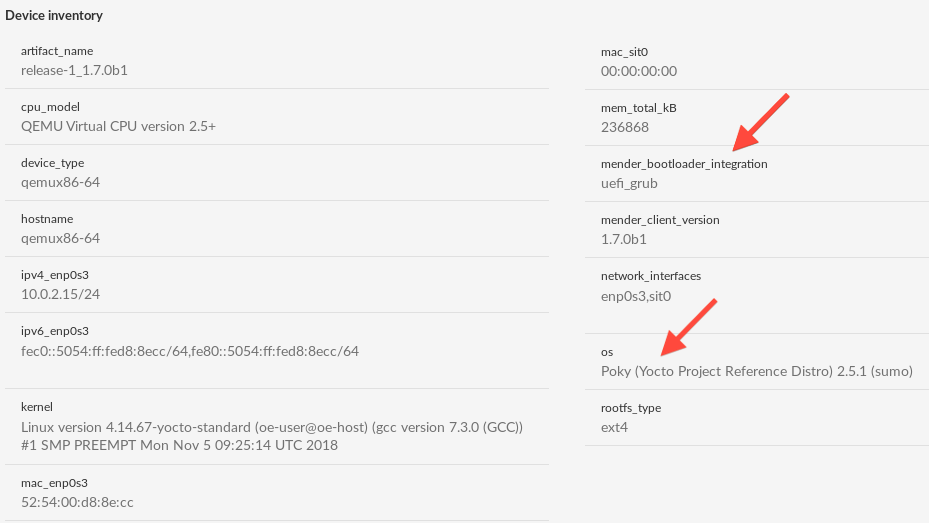The image size is (929, 523).
Task: Select the ipv4_enp0s3 address 10.0.2.15/24
Action: (x=60, y=294)
